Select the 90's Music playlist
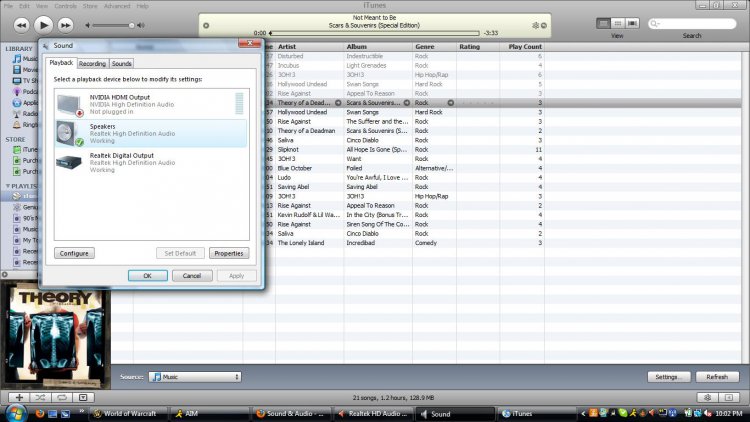Viewport: 750px width, 422px height. (x=25, y=218)
